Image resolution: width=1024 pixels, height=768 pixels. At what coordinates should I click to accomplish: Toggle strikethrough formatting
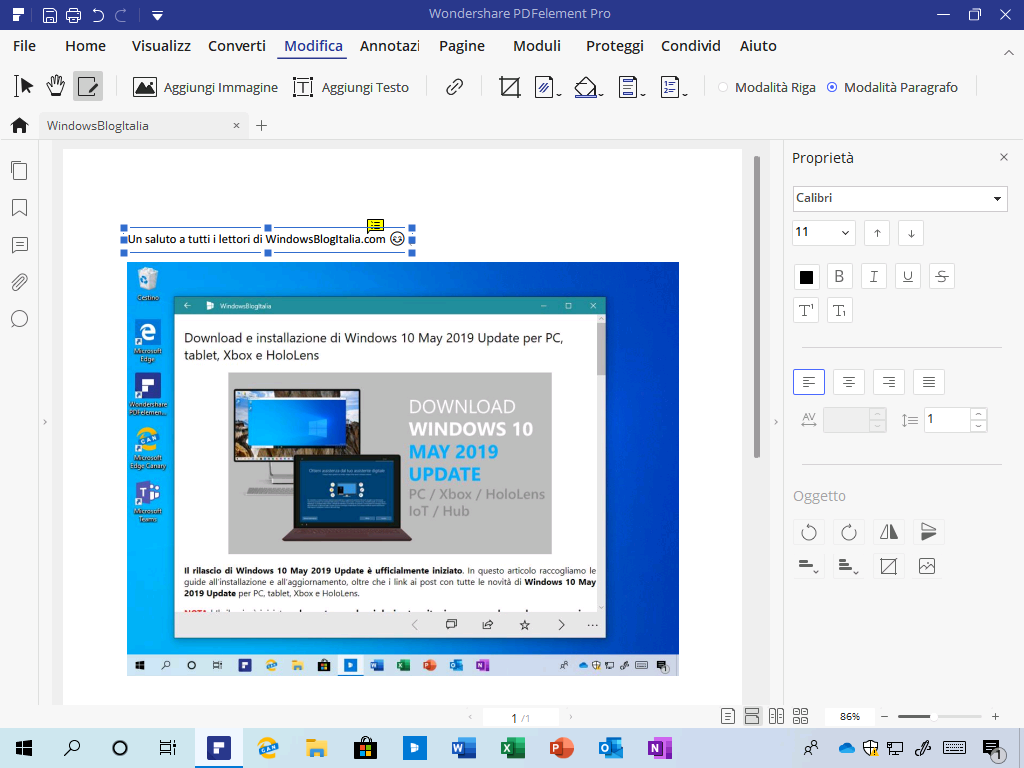942,276
